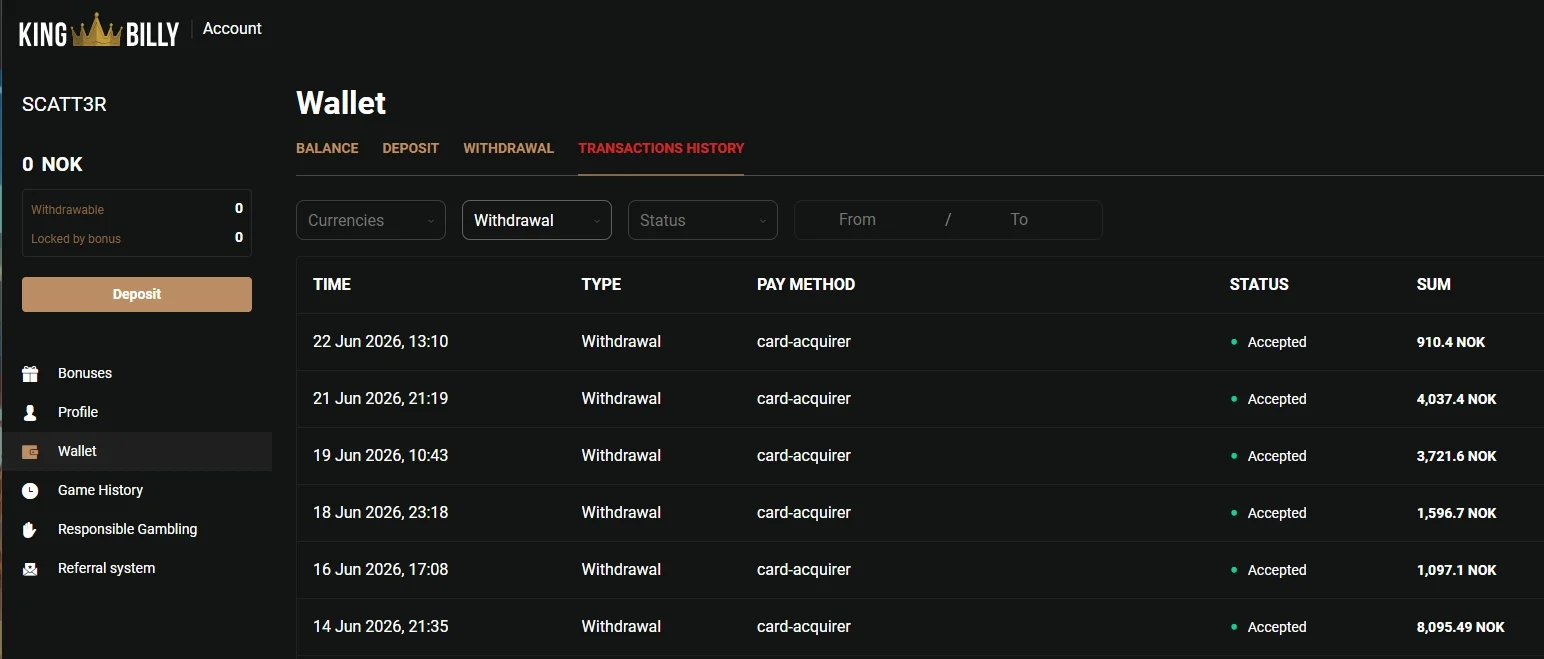This screenshot has height=659, width=1544.
Task: Click the 1,596.7 NOK sum
Action: (x=1457, y=513)
